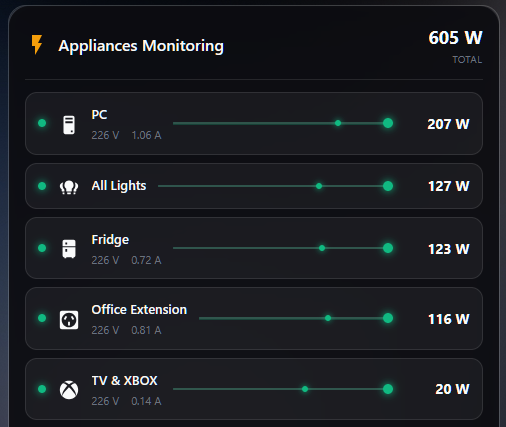The height and width of the screenshot is (427, 506).
Task: Select the Fridge device name
Action: click(x=110, y=240)
